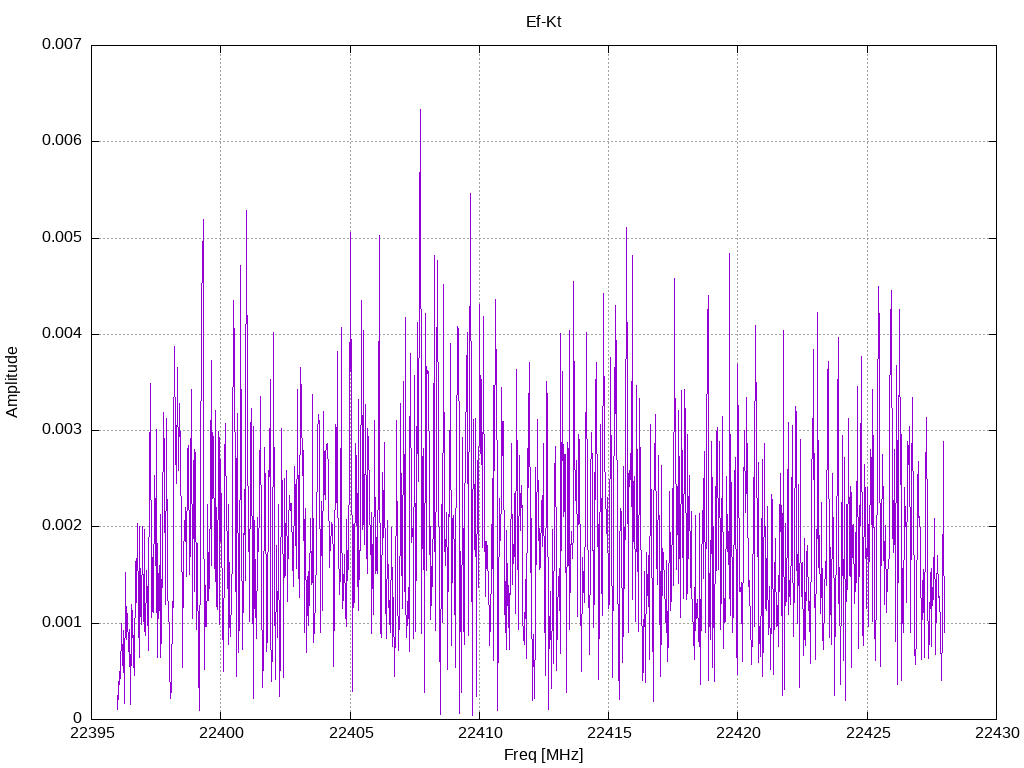Click the y-axis value 0.003
Viewport: 1024px width, 768px height.
click(x=62, y=429)
